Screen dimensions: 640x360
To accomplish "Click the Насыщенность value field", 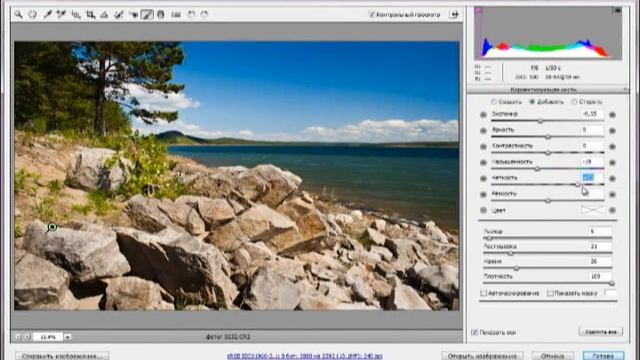I will 592,162.
